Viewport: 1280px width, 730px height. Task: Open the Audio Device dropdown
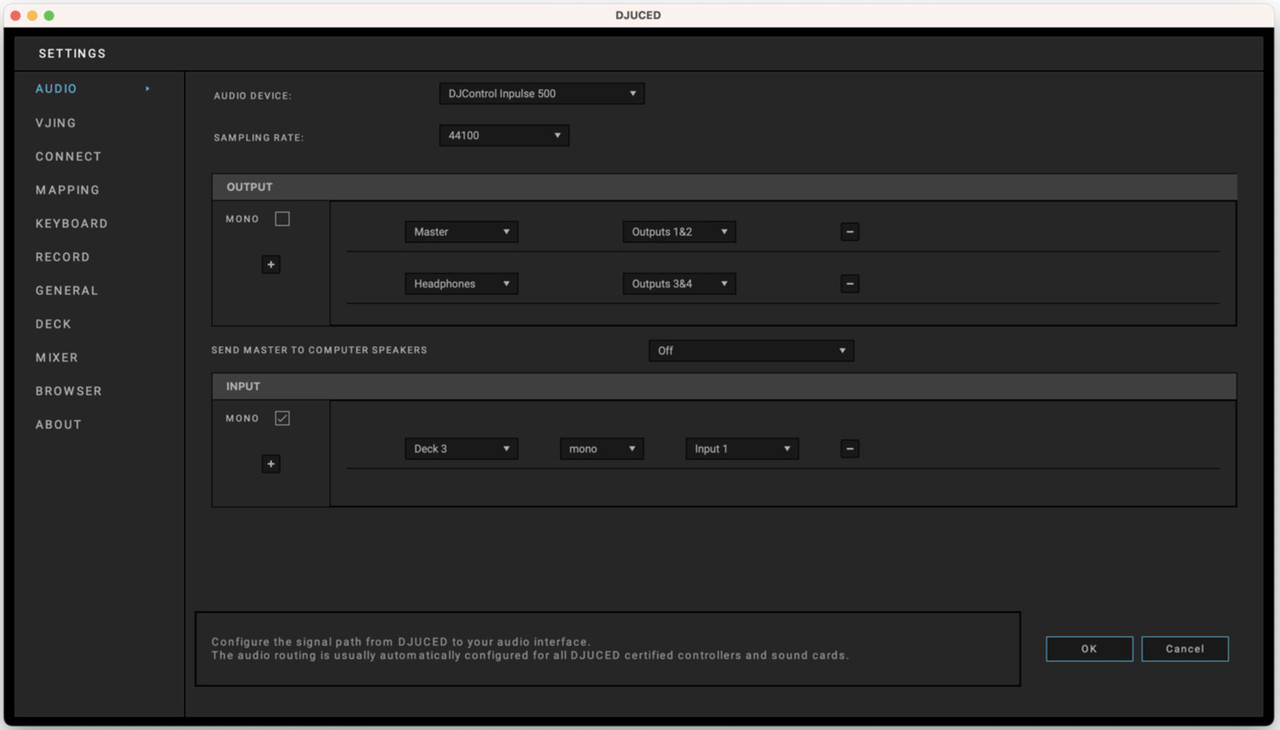point(542,94)
